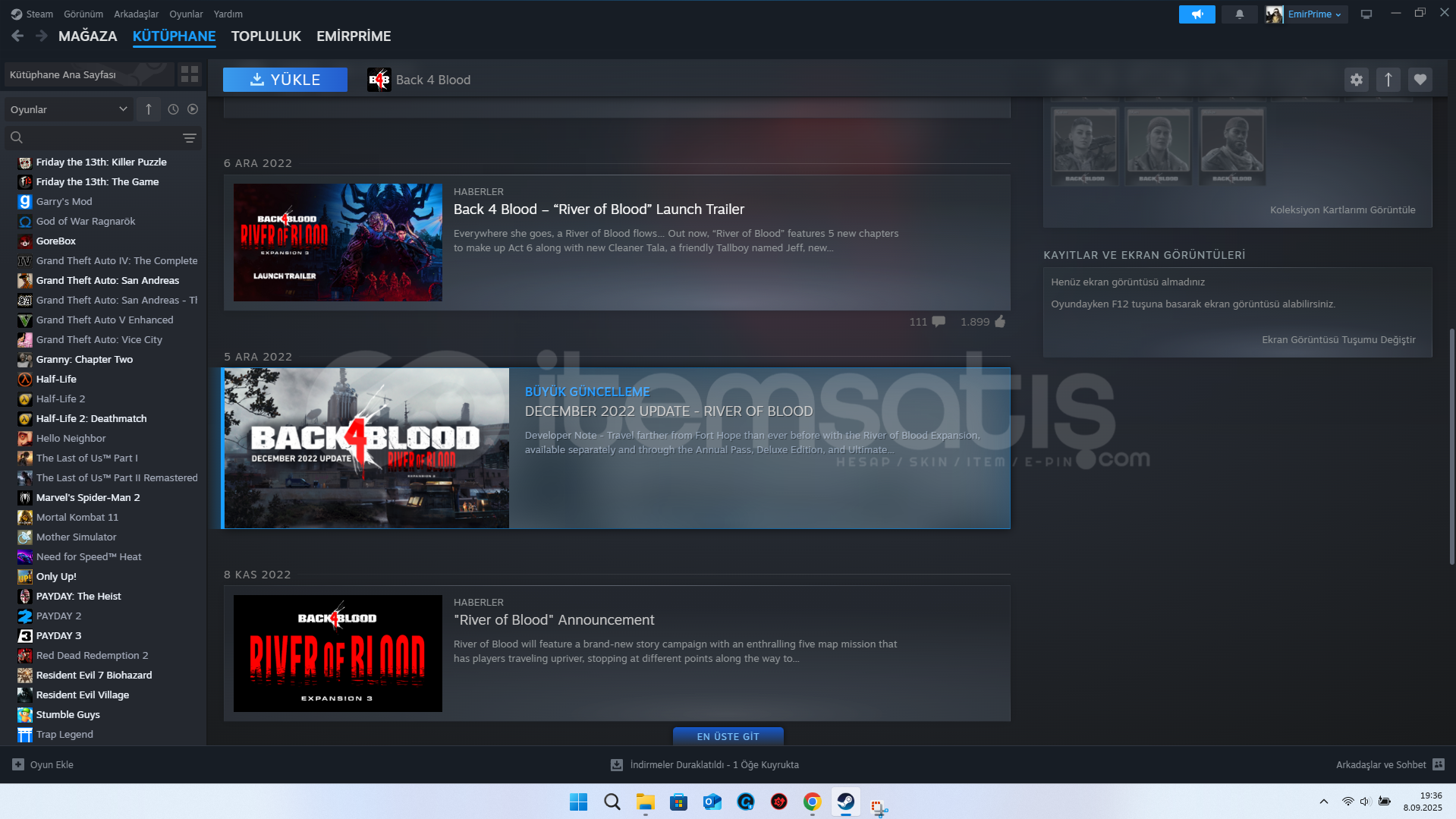Open taskbar Search

click(612, 802)
